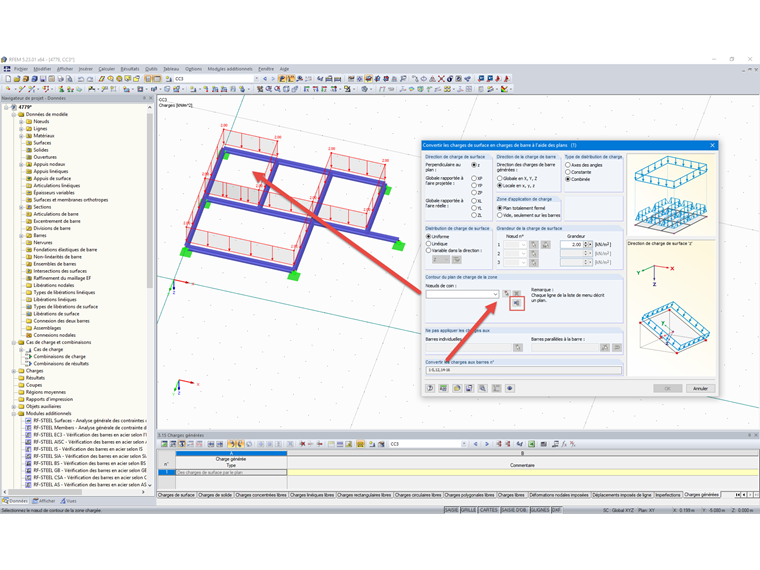Click the 'Annuler' button in the dialog
760x570 pixels.
(700, 389)
